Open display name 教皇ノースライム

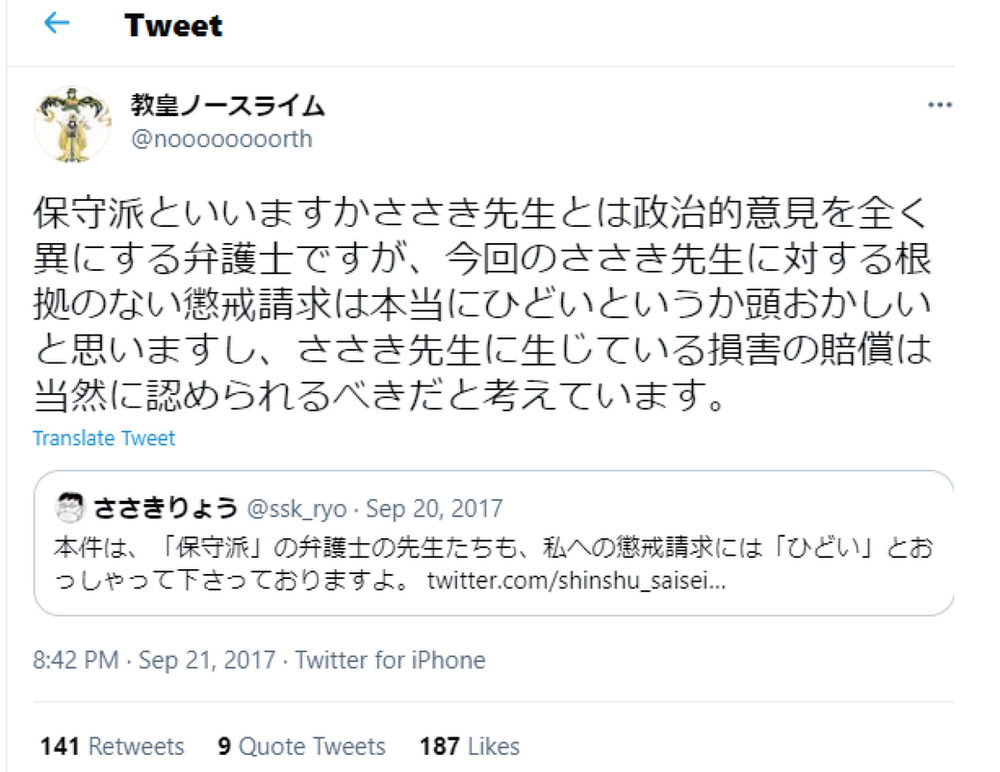click(228, 105)
